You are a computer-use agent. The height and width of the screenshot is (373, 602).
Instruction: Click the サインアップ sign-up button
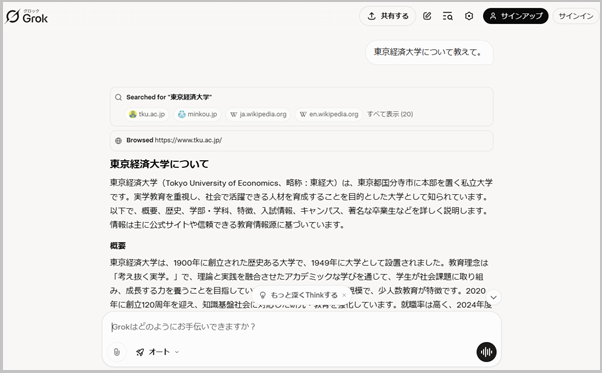click(516, 16)
